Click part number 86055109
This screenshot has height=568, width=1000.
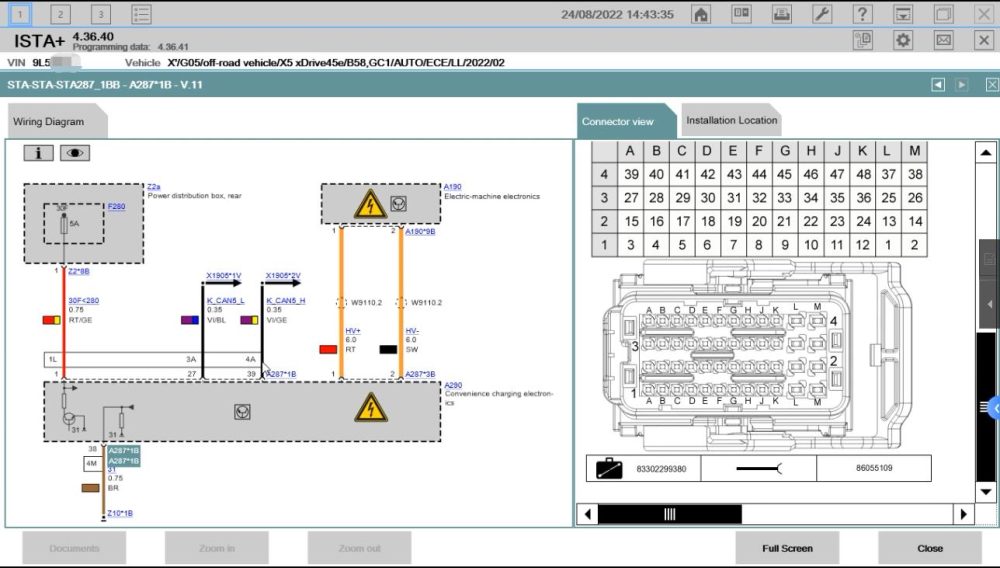pos(874,468)
